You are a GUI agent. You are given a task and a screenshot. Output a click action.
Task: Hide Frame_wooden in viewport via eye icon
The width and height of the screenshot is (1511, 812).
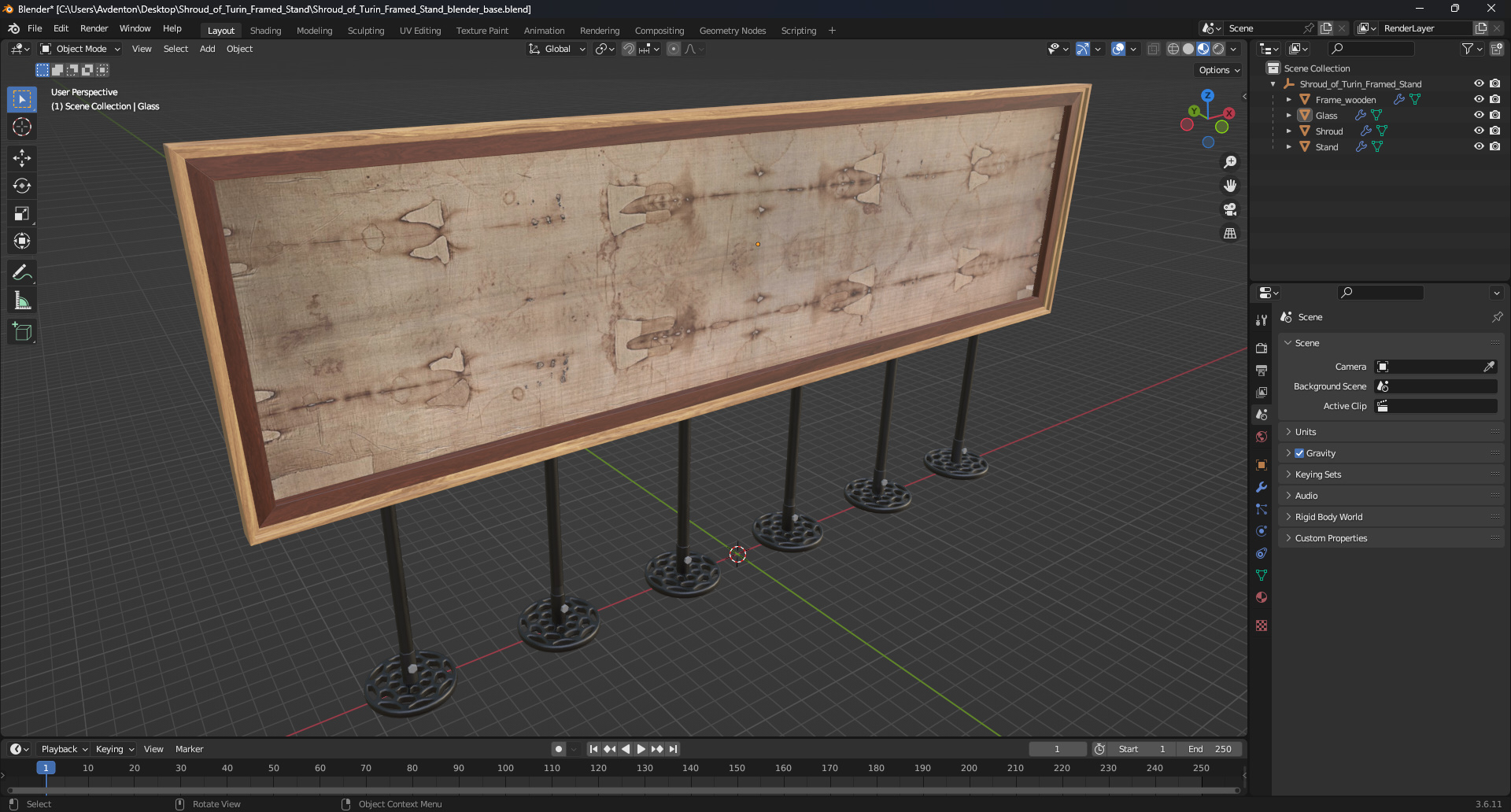click(1479, 100)
